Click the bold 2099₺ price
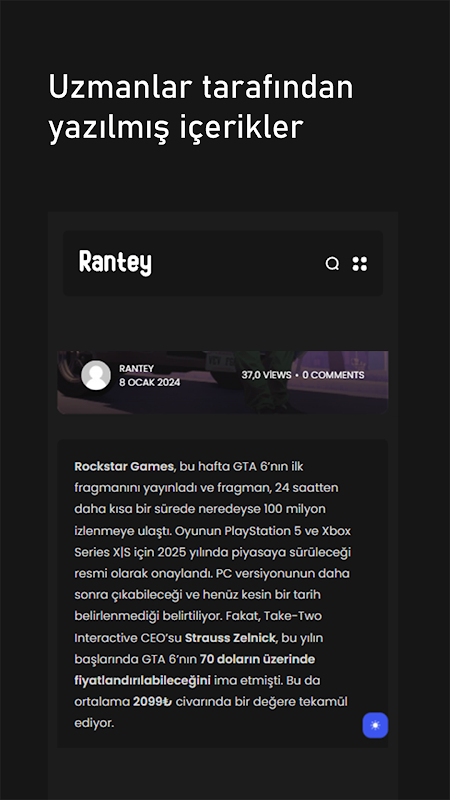 (153, 702)
